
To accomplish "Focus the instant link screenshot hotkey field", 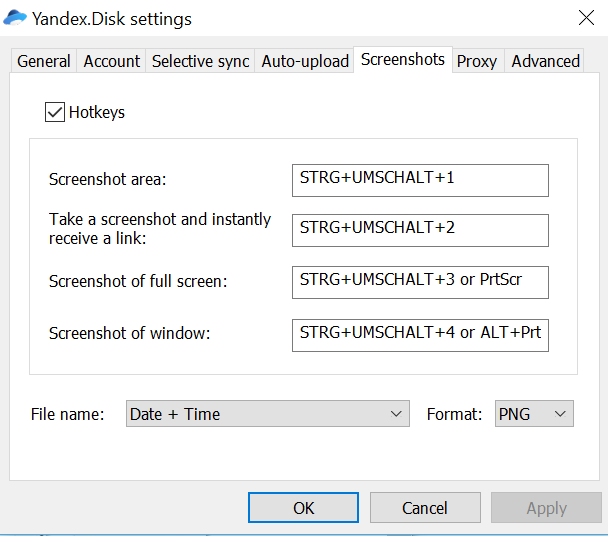I will (420, 230).
